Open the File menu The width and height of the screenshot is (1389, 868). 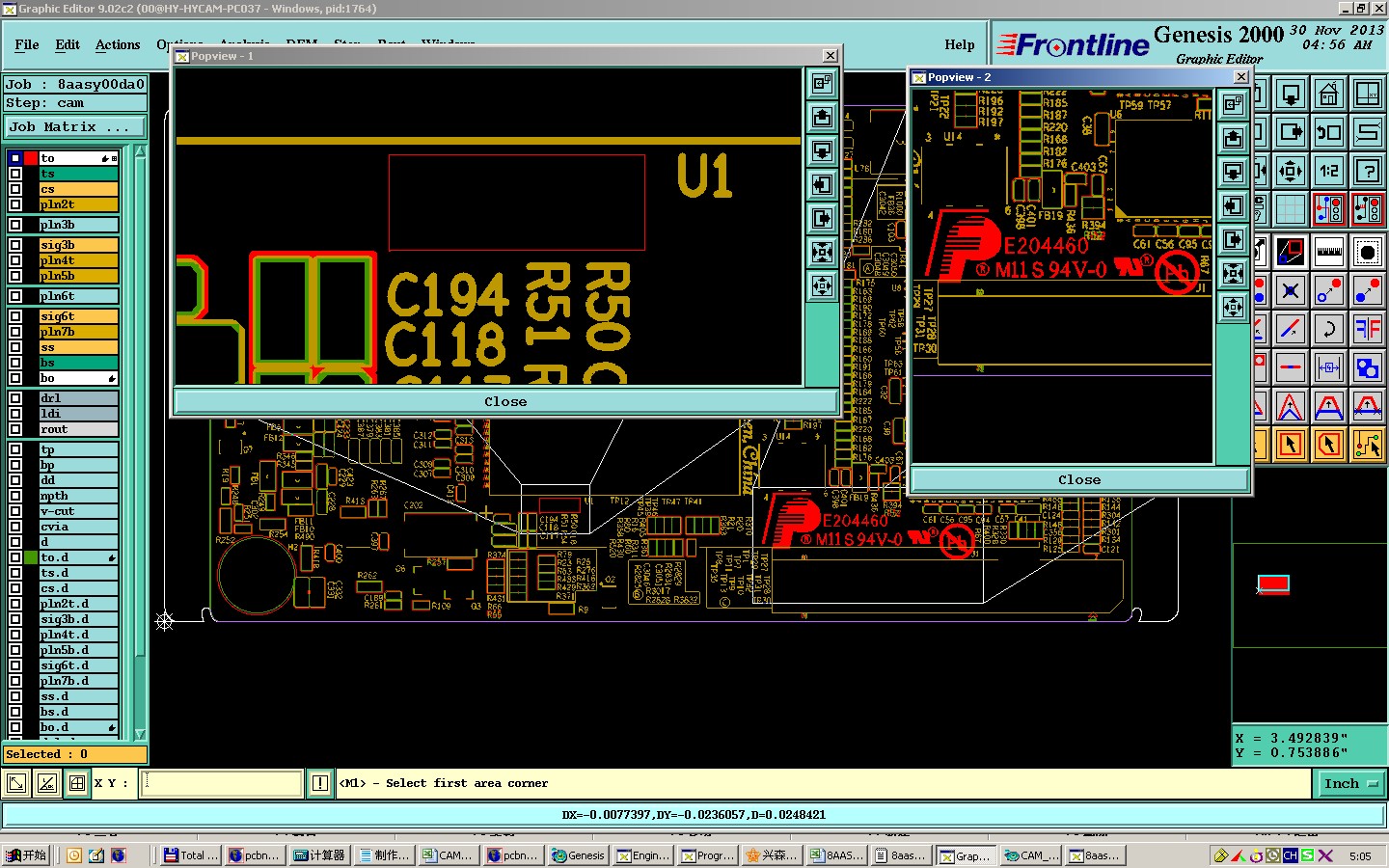click(x=27, y=44)
